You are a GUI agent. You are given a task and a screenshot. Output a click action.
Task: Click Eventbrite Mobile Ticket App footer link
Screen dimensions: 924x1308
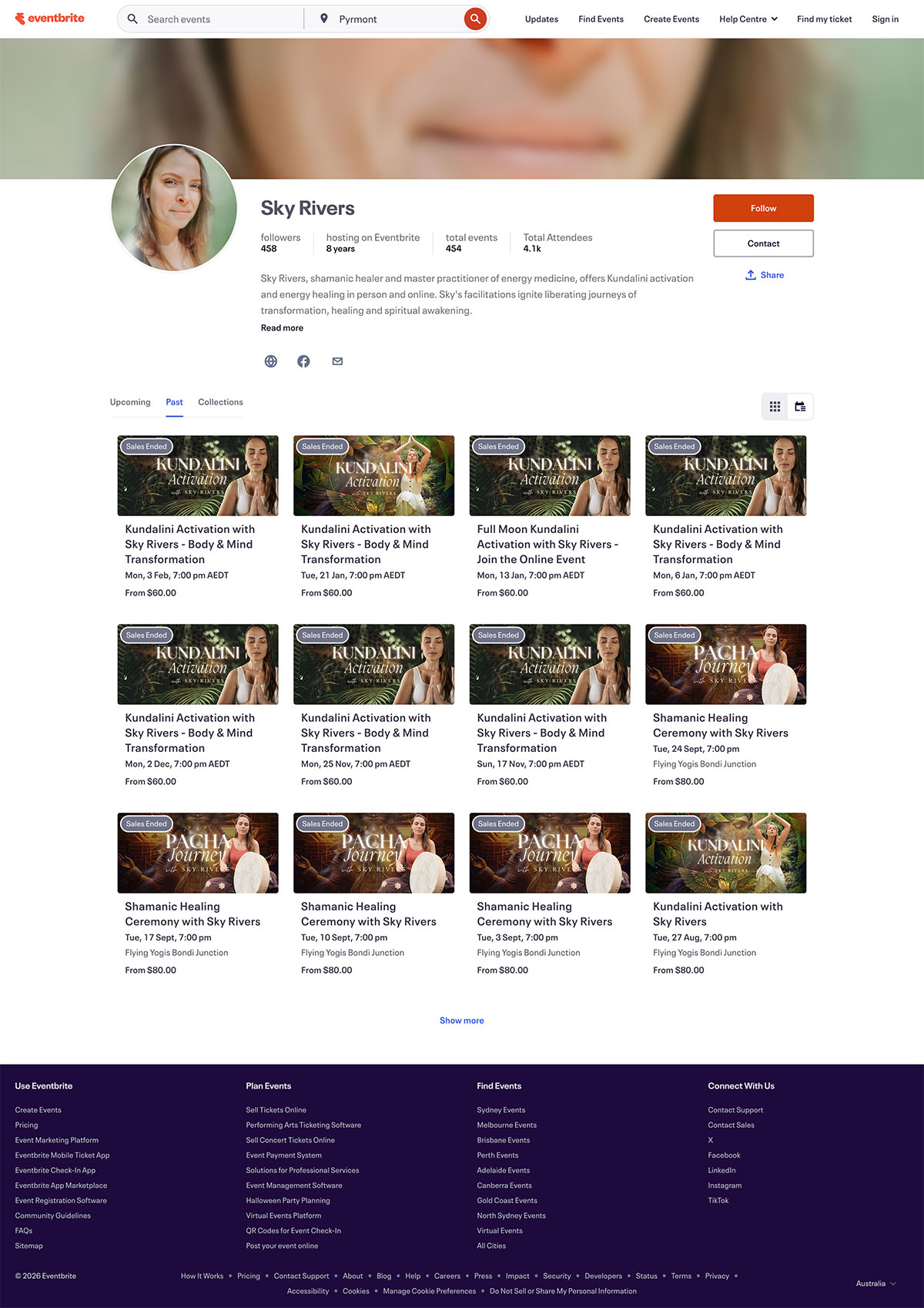click(62, 1155)
